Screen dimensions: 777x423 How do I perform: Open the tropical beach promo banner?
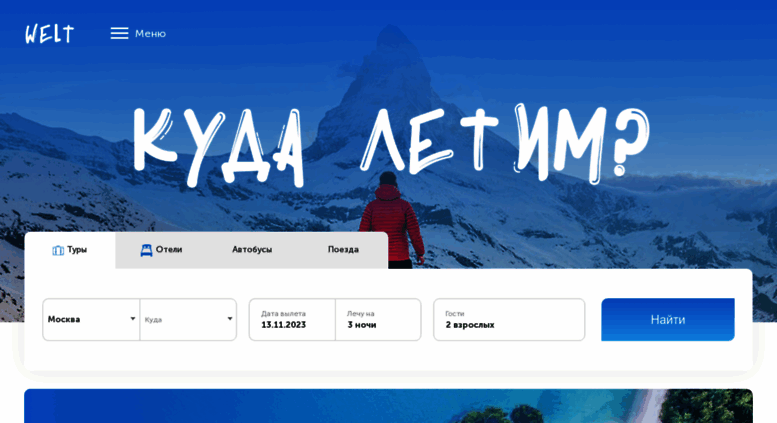(x=388, y=406)
